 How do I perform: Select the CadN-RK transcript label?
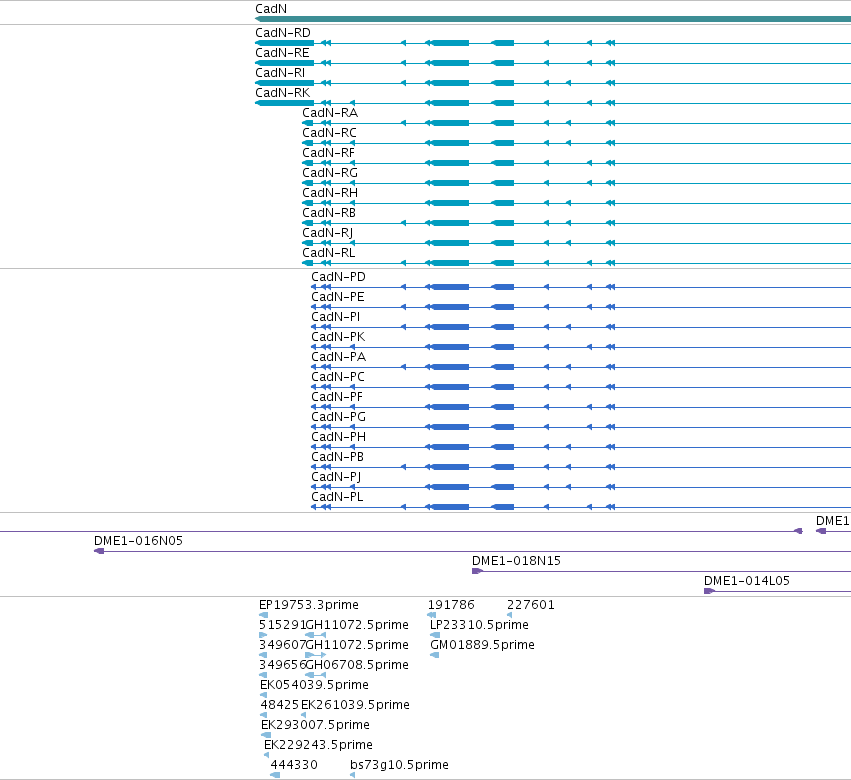tap(283, 93)
